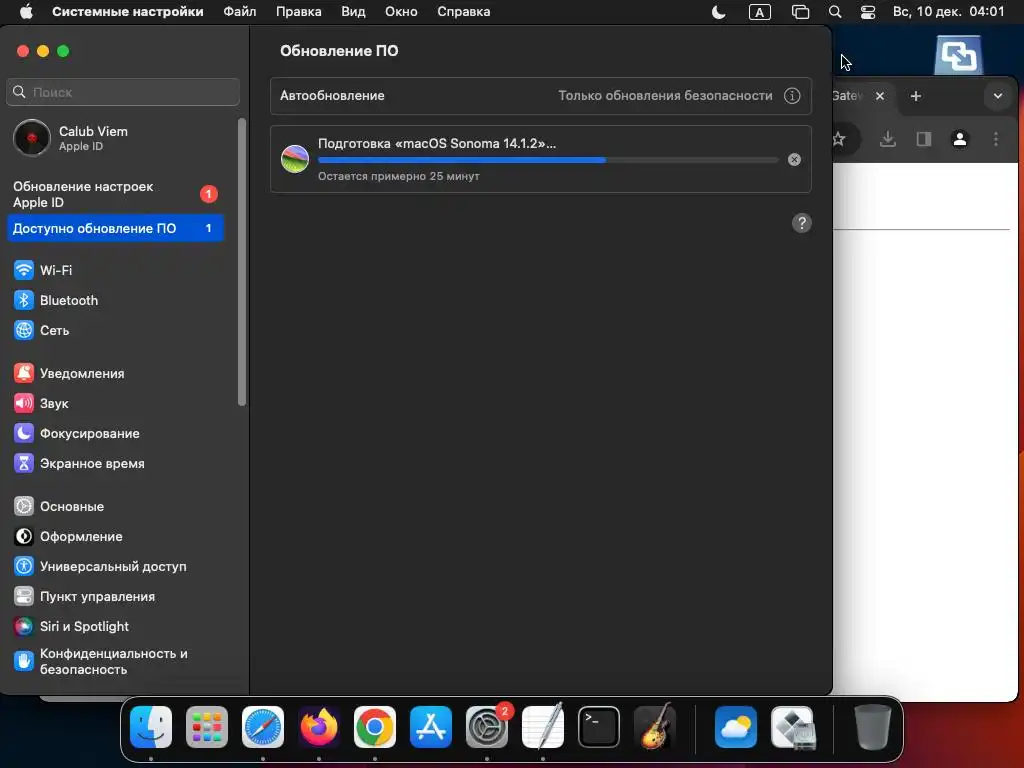Open Экранное время settings
Image resolution: width=1024 pixels, height=768 pixels.
click(118, 463)
